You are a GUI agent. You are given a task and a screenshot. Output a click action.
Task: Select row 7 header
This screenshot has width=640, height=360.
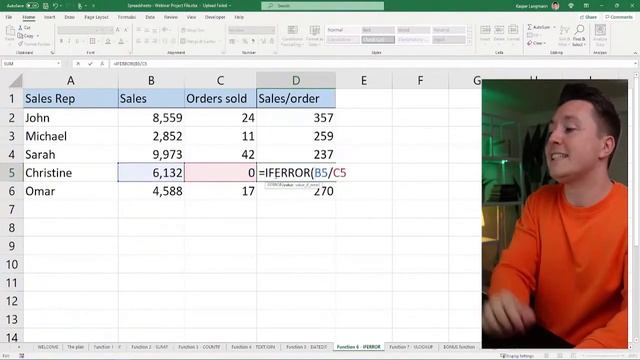pos(11,209)
